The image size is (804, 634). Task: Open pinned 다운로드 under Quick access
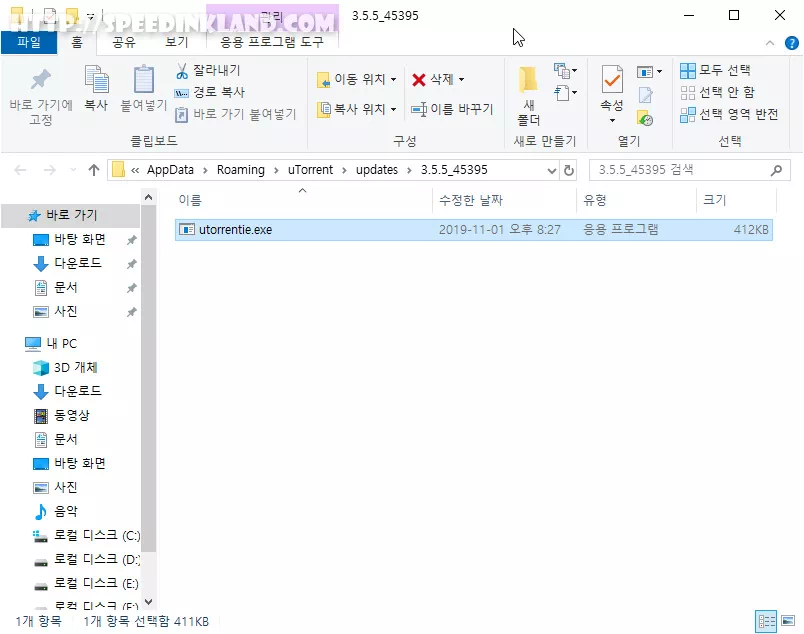tap(78, 264)
